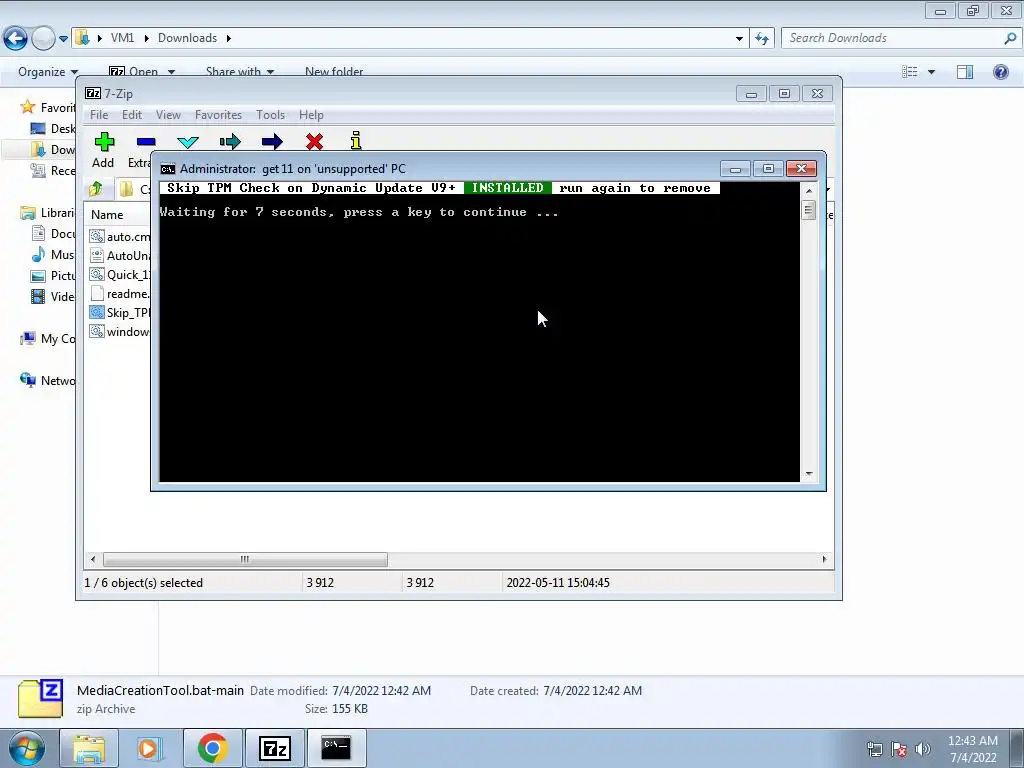Click the Open button in Explorer toolbar
Screen dimensions: 1024x768
click(134, 72)
